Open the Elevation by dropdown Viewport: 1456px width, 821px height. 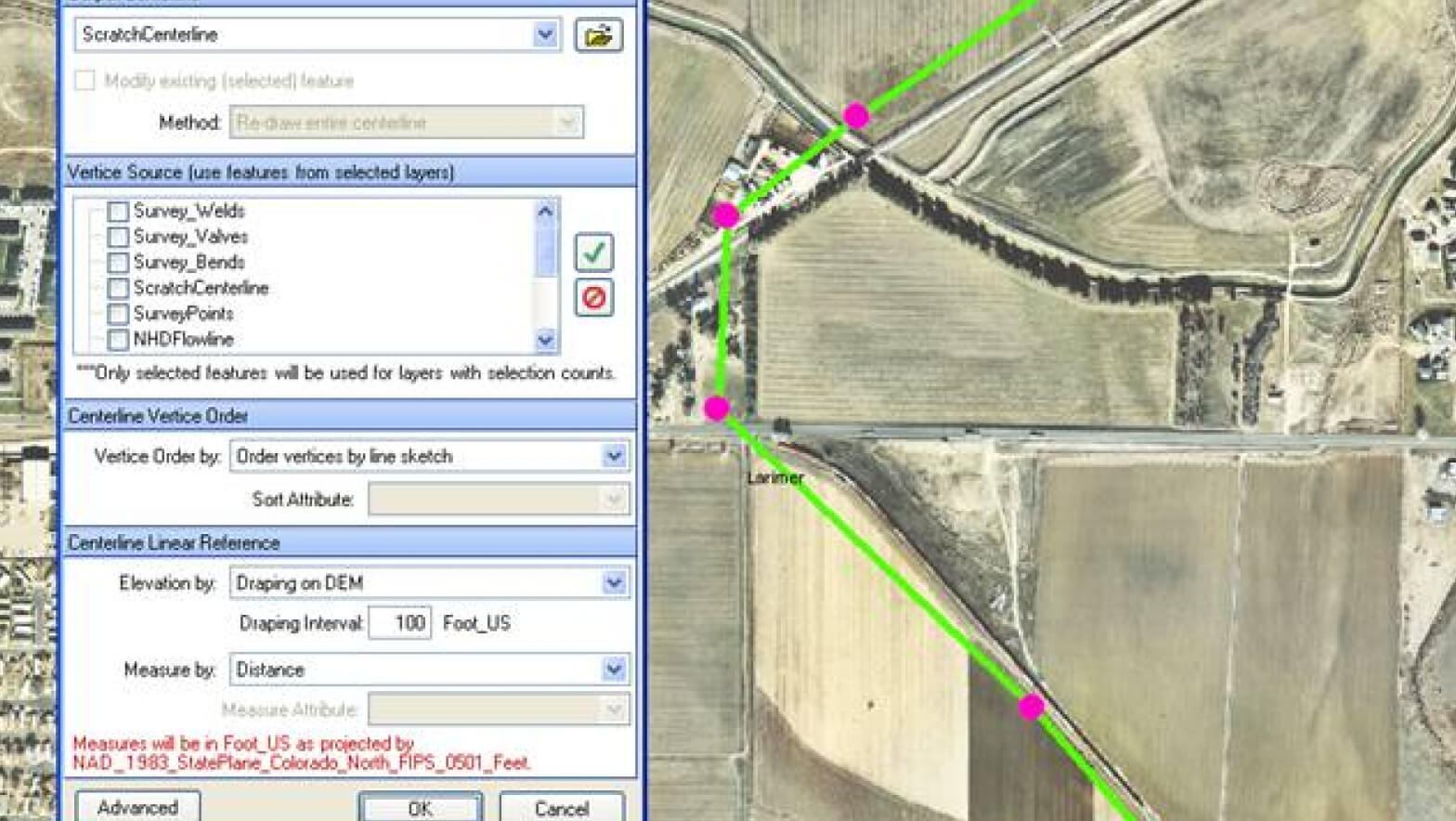614,583
